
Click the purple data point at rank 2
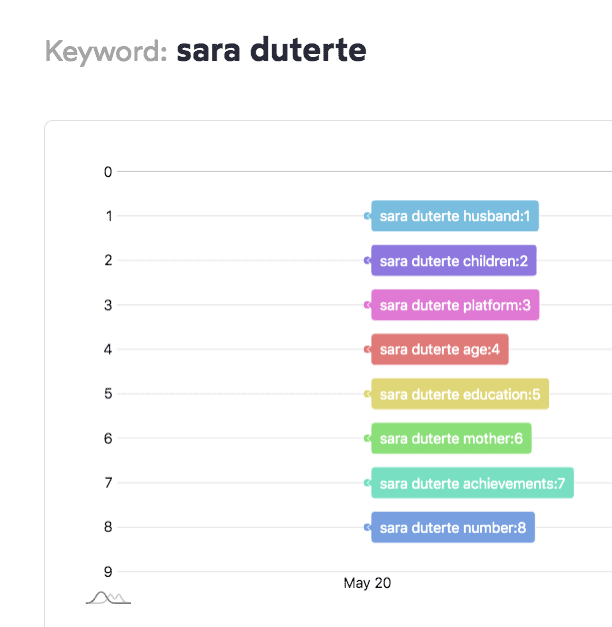[x=368, y=261]
